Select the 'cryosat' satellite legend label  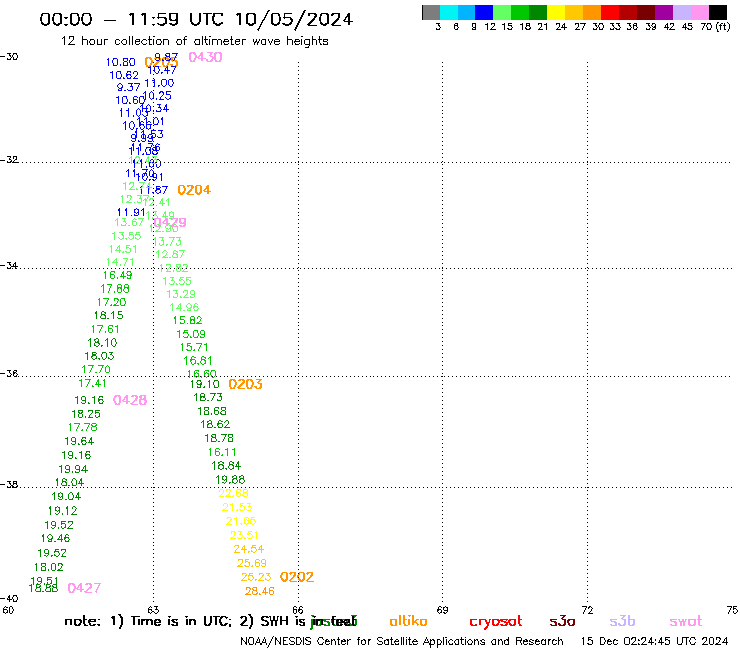point(496,622)
